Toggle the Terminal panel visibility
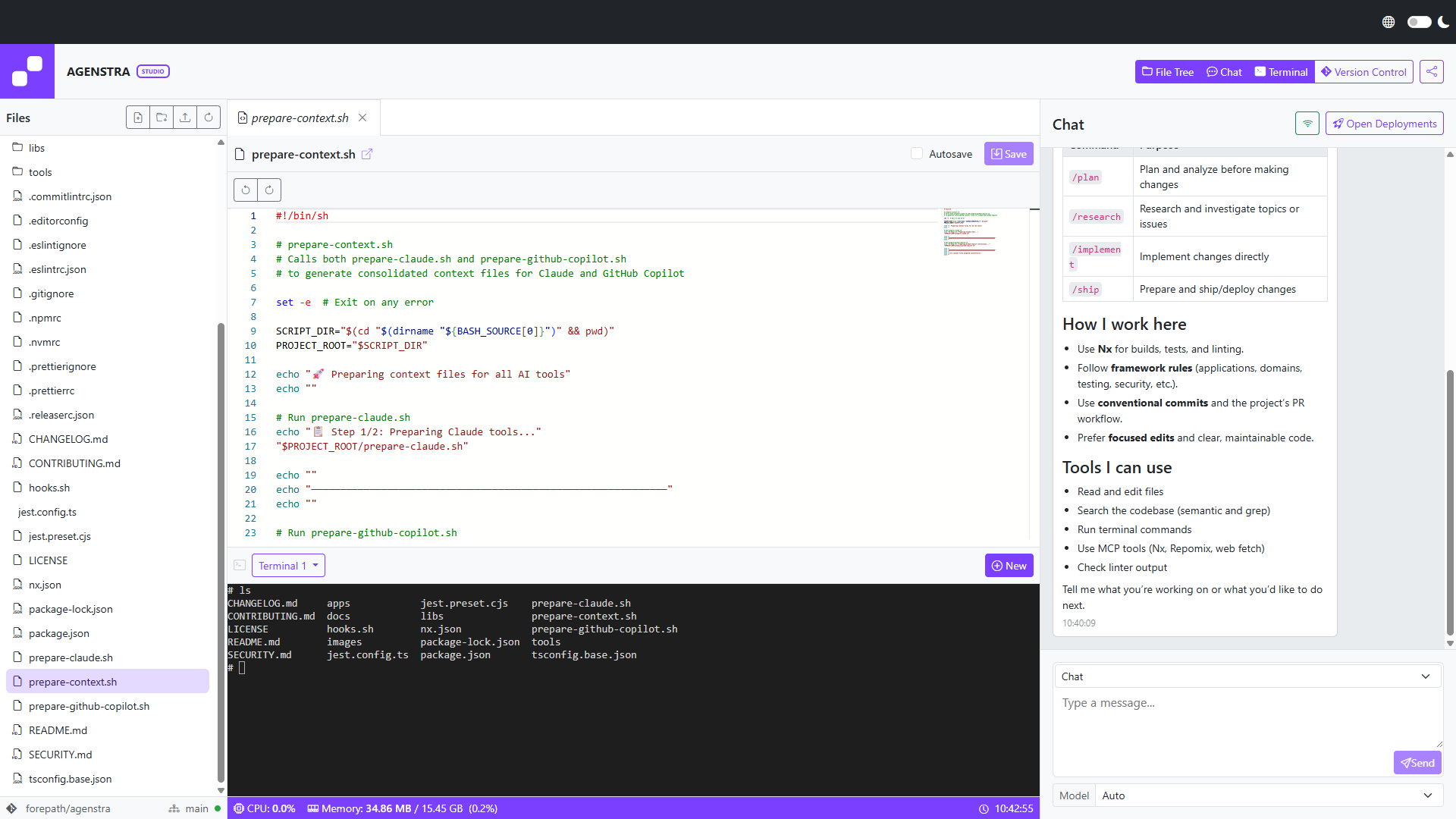1456x819 pixels. click(1280, 71)
